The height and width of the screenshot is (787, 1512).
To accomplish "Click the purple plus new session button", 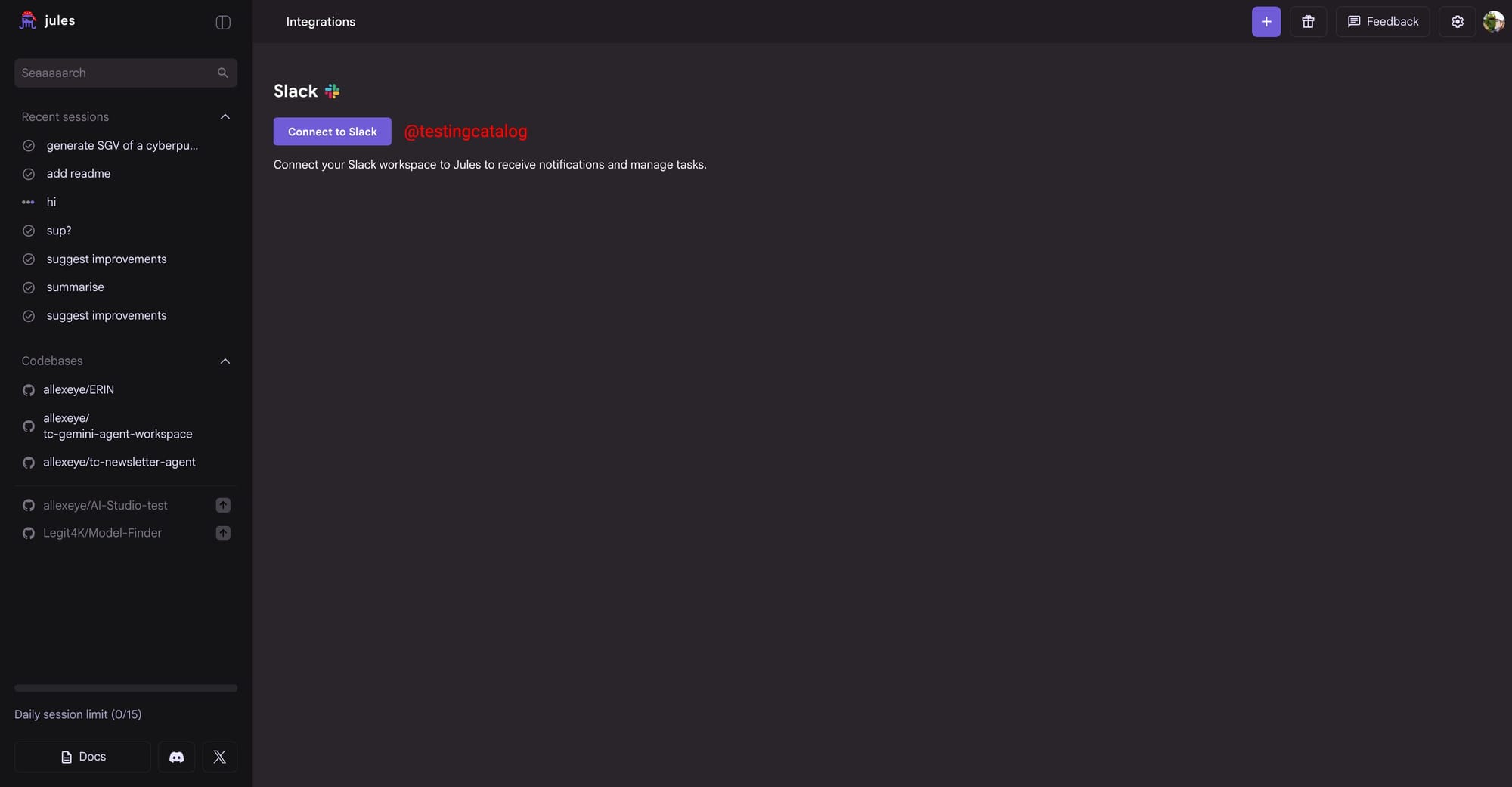I will [1266, 22].
